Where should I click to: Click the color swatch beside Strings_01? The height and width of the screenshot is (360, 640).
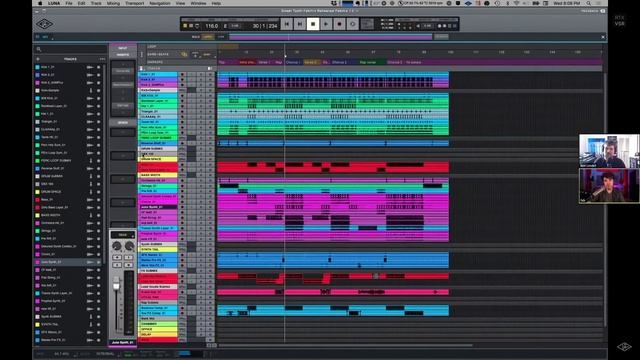click(38, 231)
